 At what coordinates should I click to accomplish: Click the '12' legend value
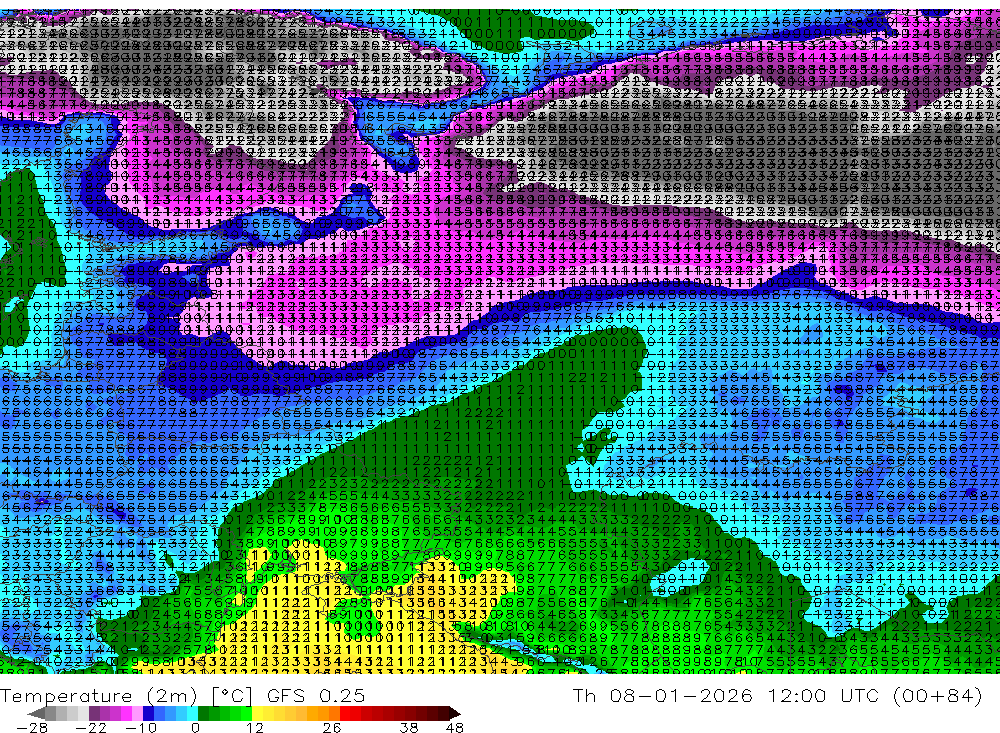[x=255, y=727]
